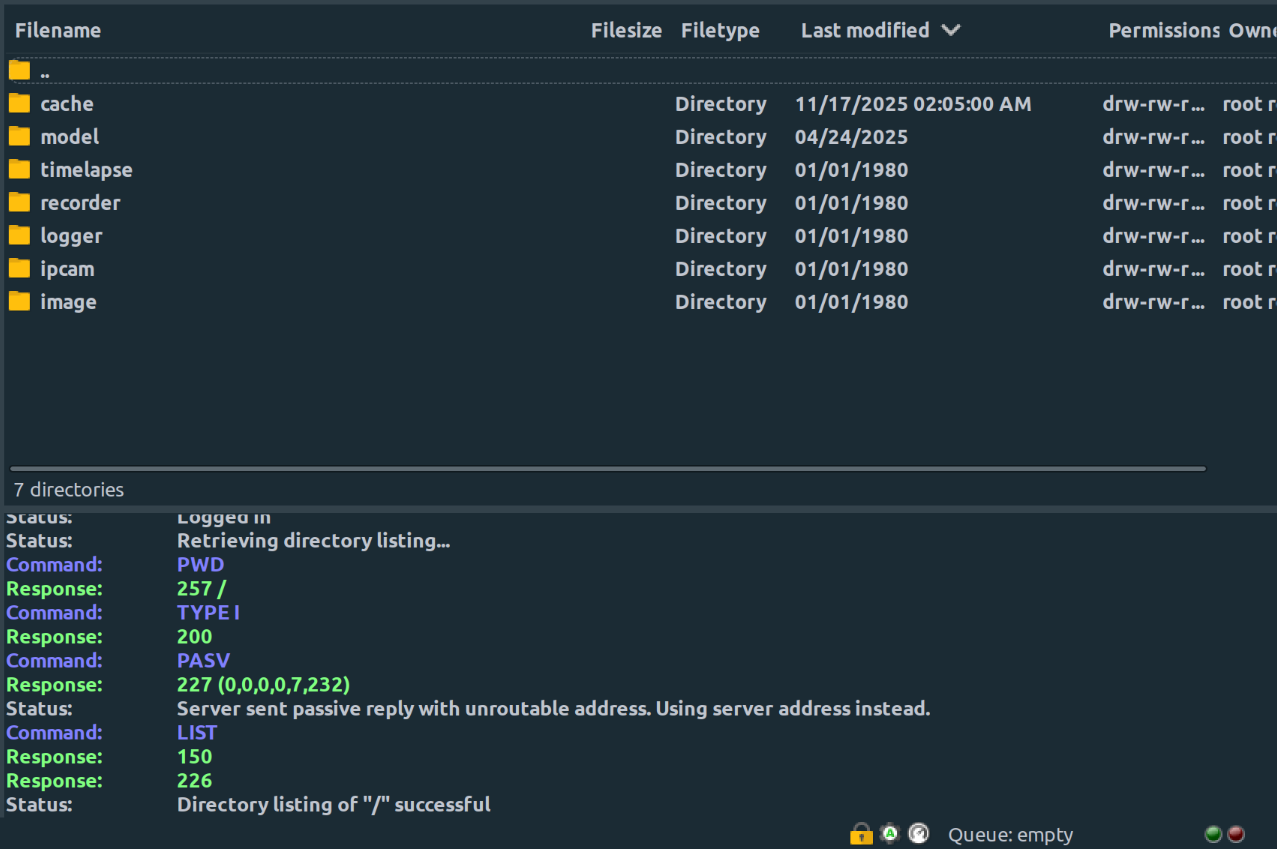Select the logger directory row
This screenshot has height=849, width=1277.
pyautogui.click(x=70, y=235)
